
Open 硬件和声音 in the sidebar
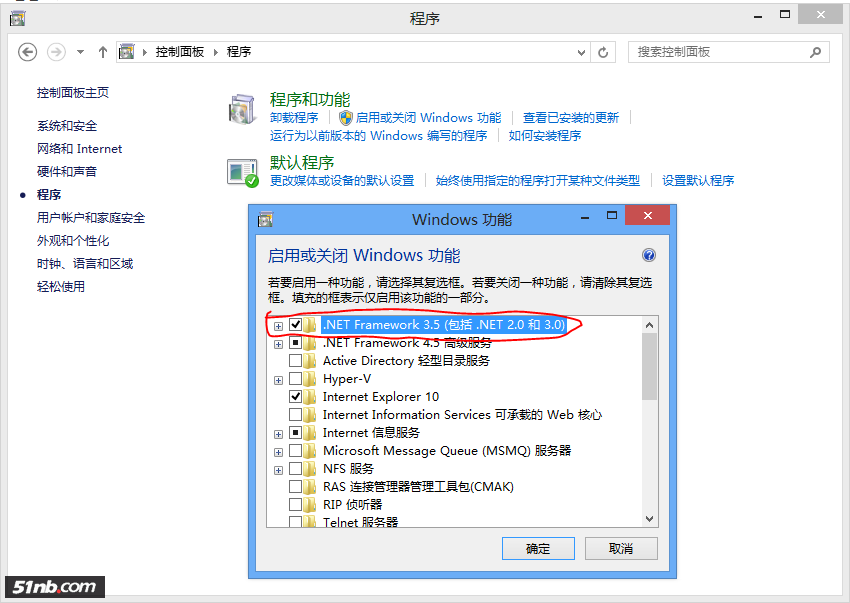67,171
